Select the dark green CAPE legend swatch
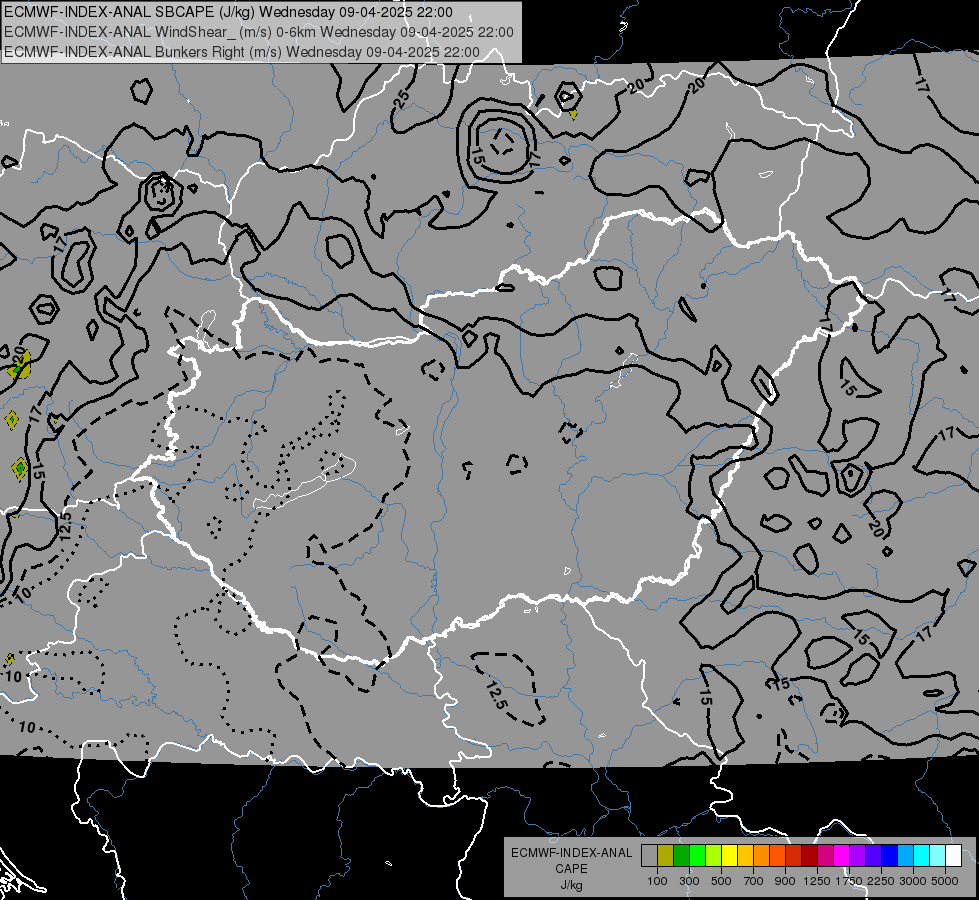The image size is (979, 900). [682, 856]
